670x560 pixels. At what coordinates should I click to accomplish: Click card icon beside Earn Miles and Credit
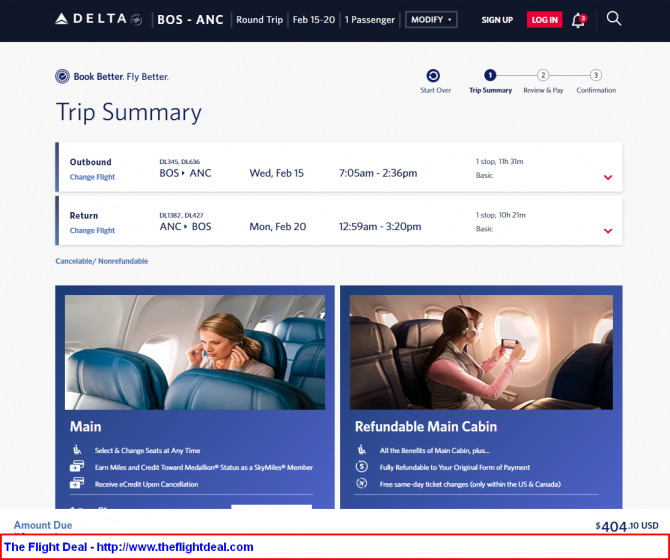(77, 466)
